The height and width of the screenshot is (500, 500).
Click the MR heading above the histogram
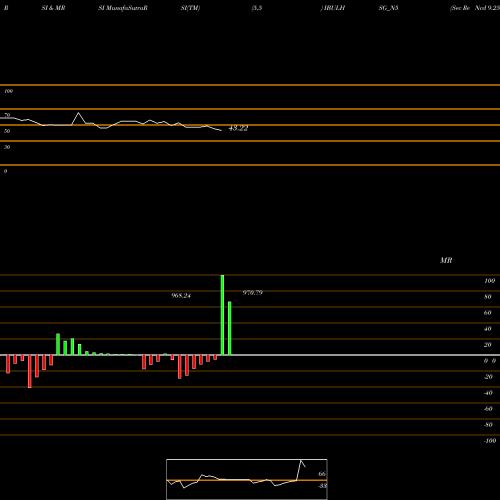point(446,260)
